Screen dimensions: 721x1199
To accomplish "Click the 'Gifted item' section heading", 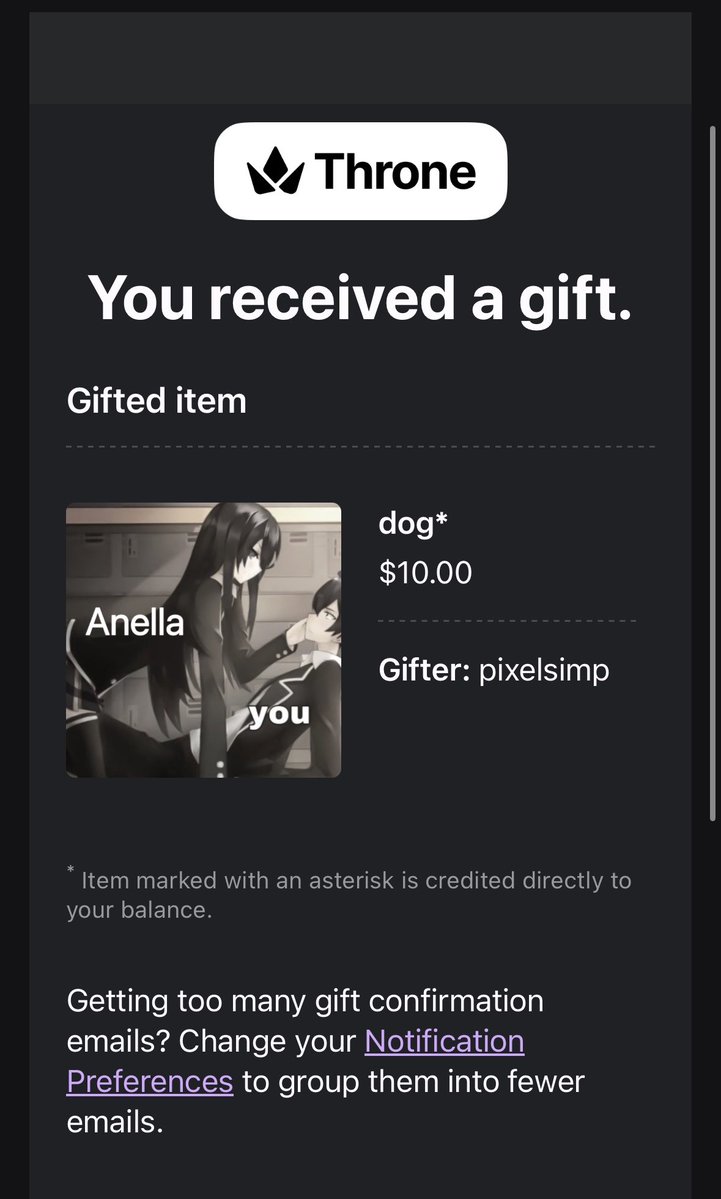I will click(x=157, y=401).
